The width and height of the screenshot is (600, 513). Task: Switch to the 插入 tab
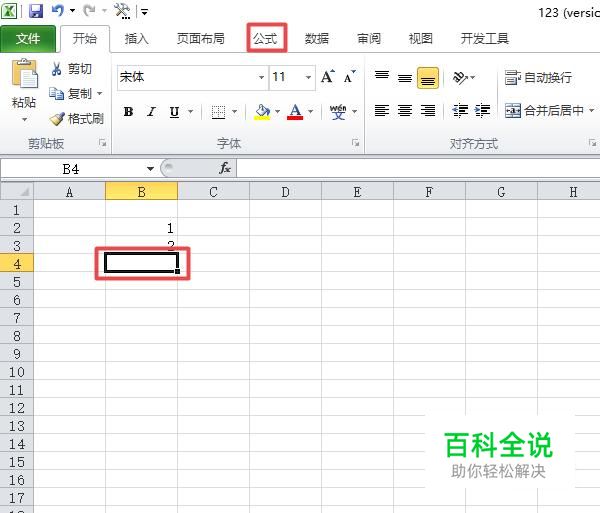pos(137,39)
